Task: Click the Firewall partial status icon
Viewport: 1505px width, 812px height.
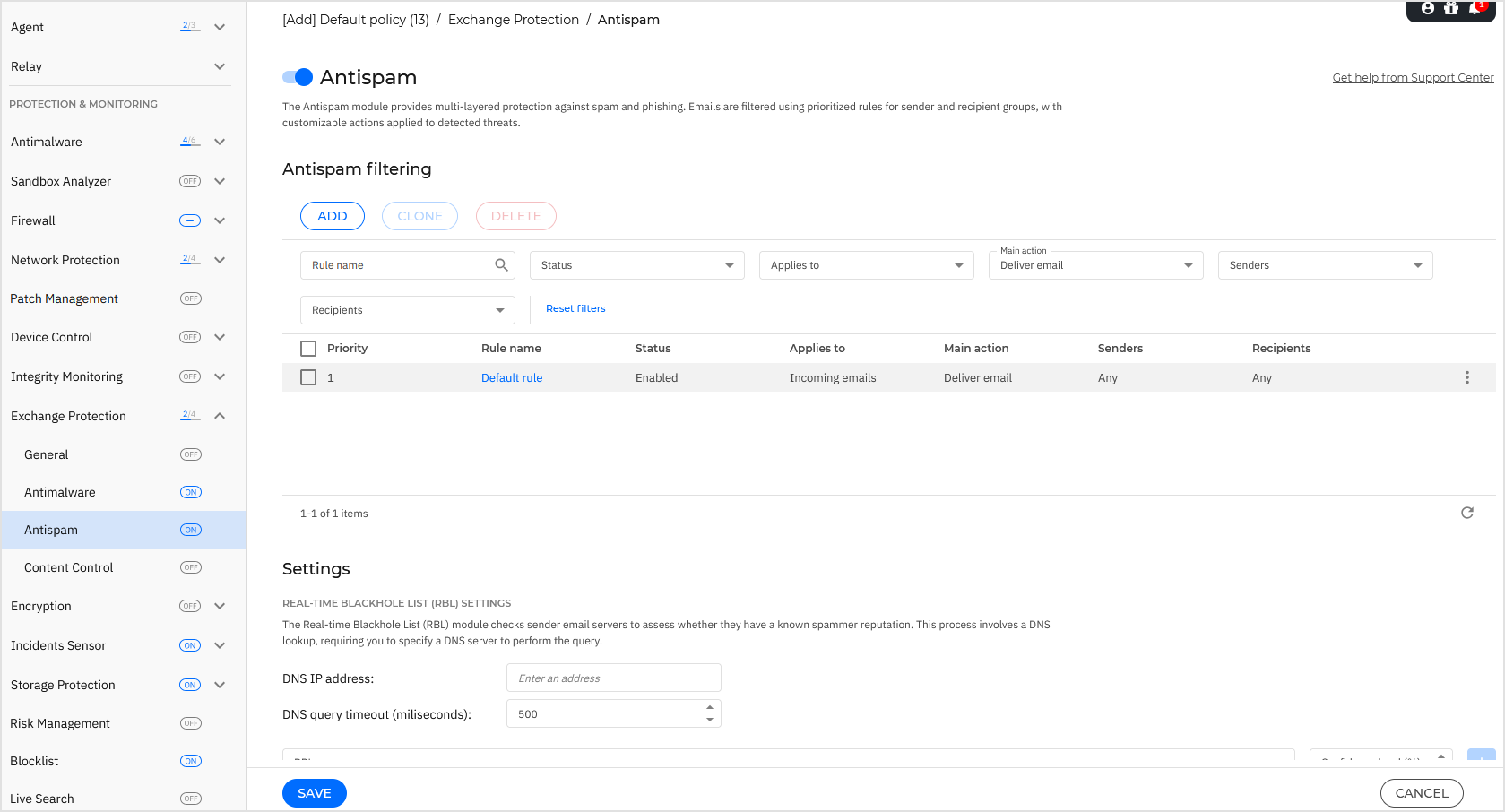Action: [190, 220]
